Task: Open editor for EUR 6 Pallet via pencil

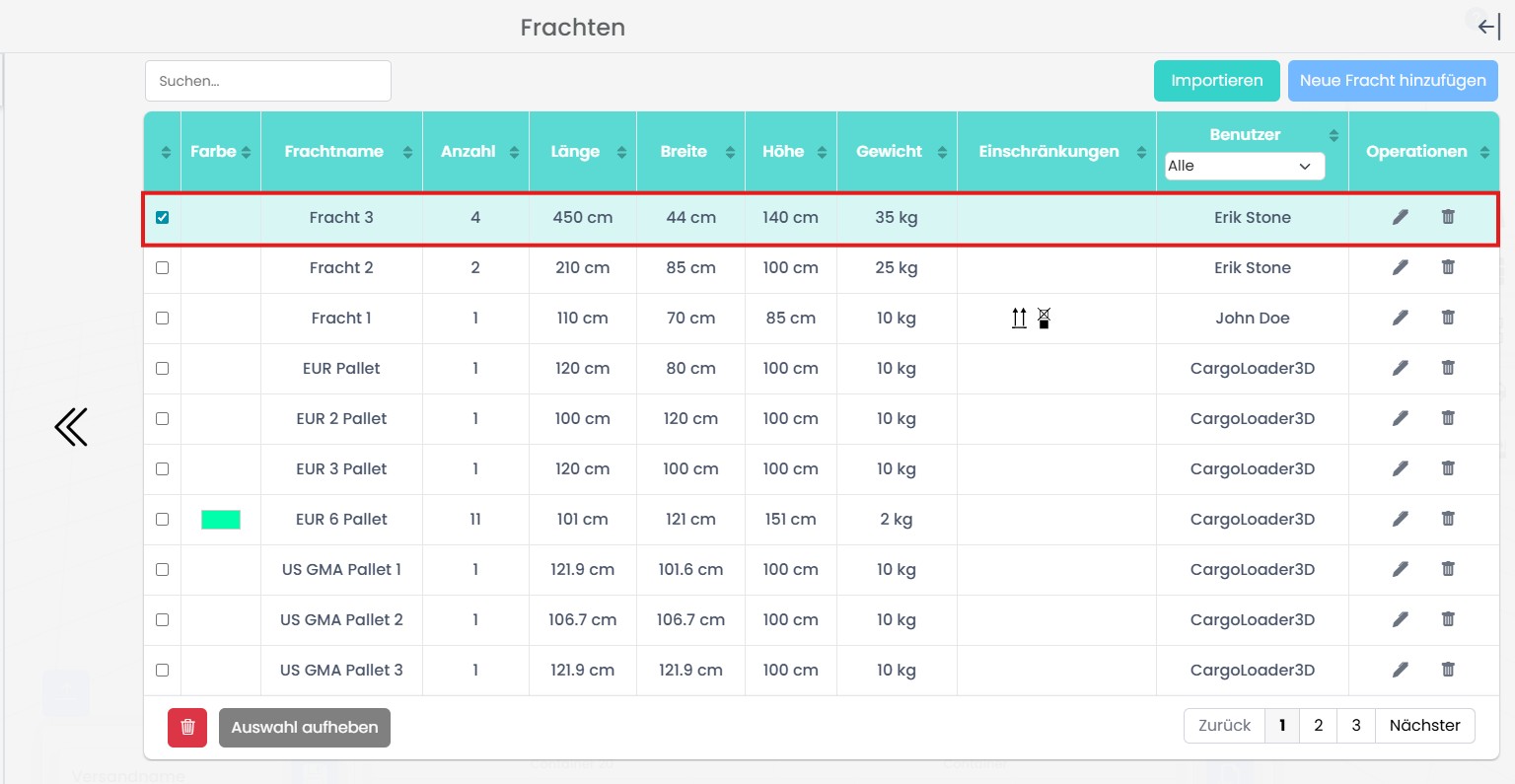Action: (x=1400, y=519)
